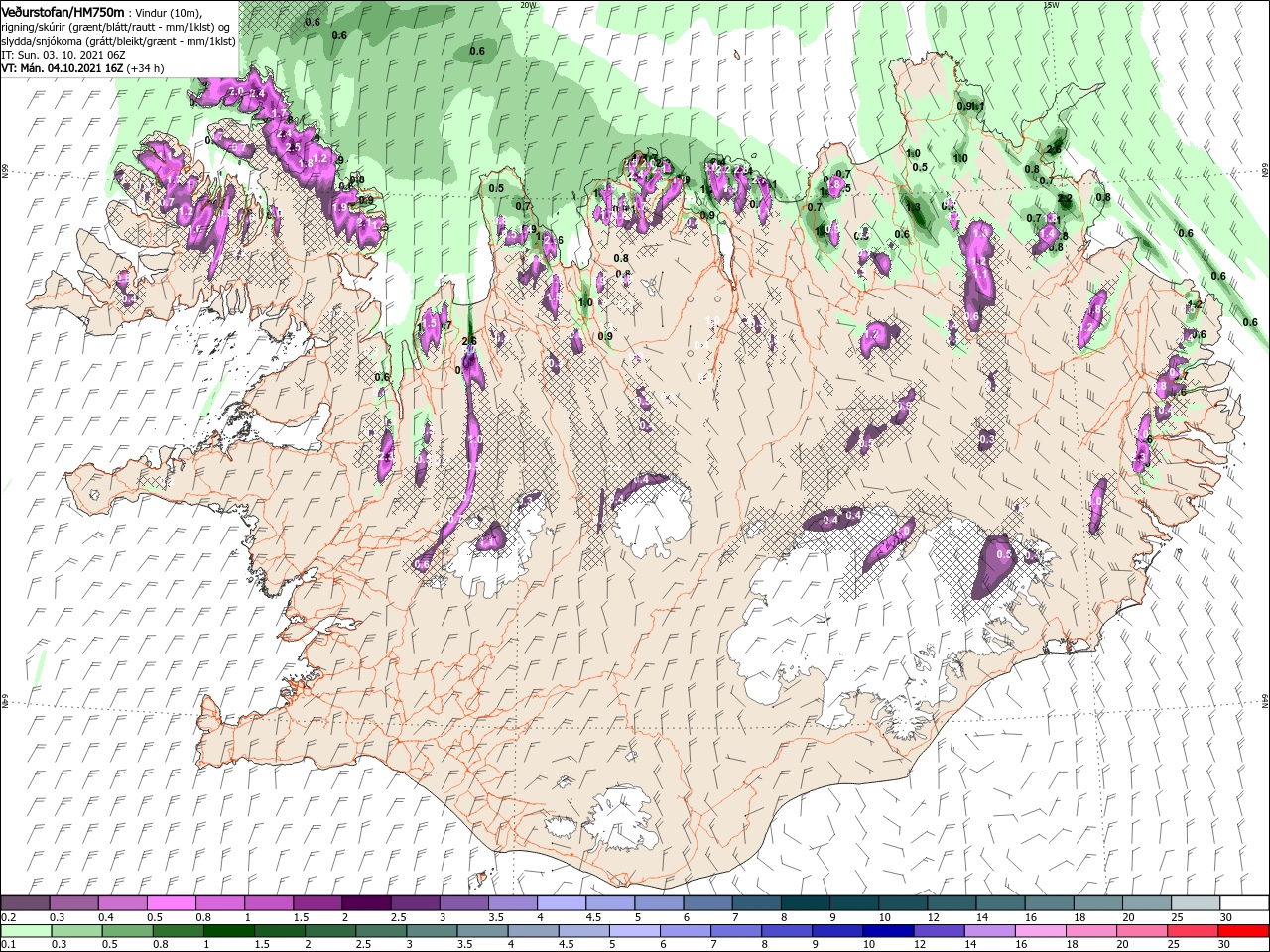The image size is (1270, 952).
Task: Click the snow legend swatch between 3 and 3.5
Action: click(x=462, y=902)
